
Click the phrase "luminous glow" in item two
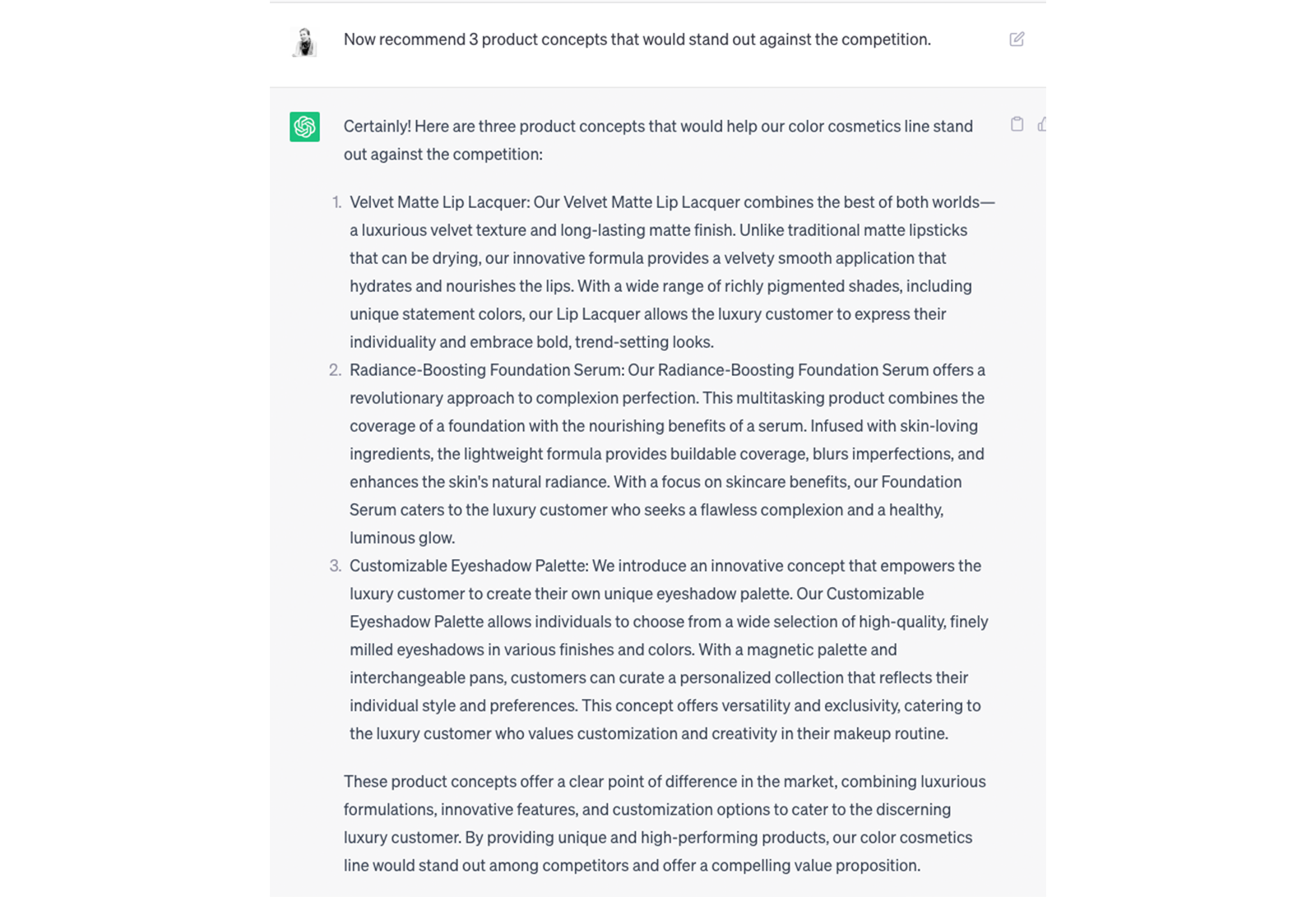pyautogui.click(x=401, y=538)
